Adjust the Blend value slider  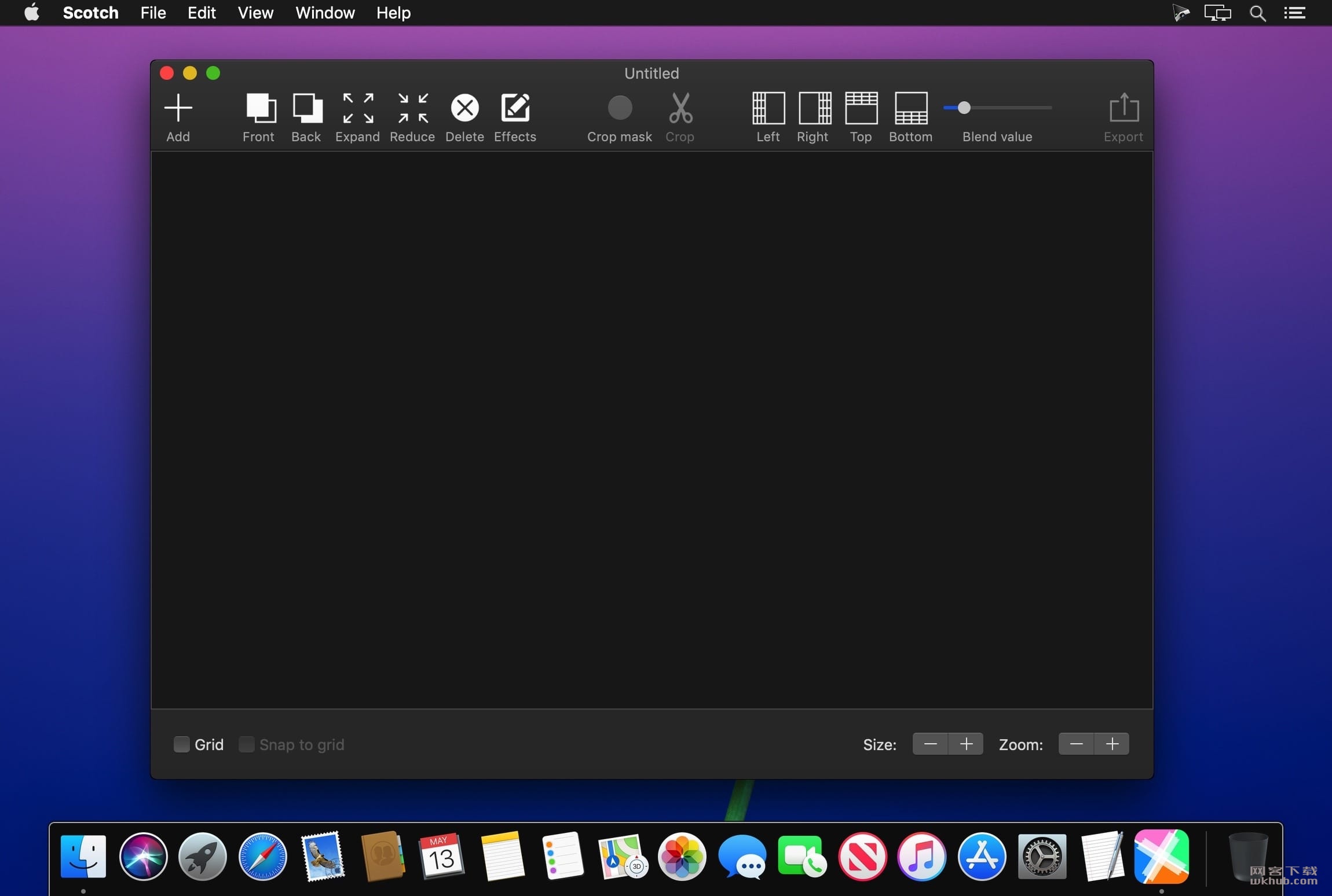tap(997, 108)
